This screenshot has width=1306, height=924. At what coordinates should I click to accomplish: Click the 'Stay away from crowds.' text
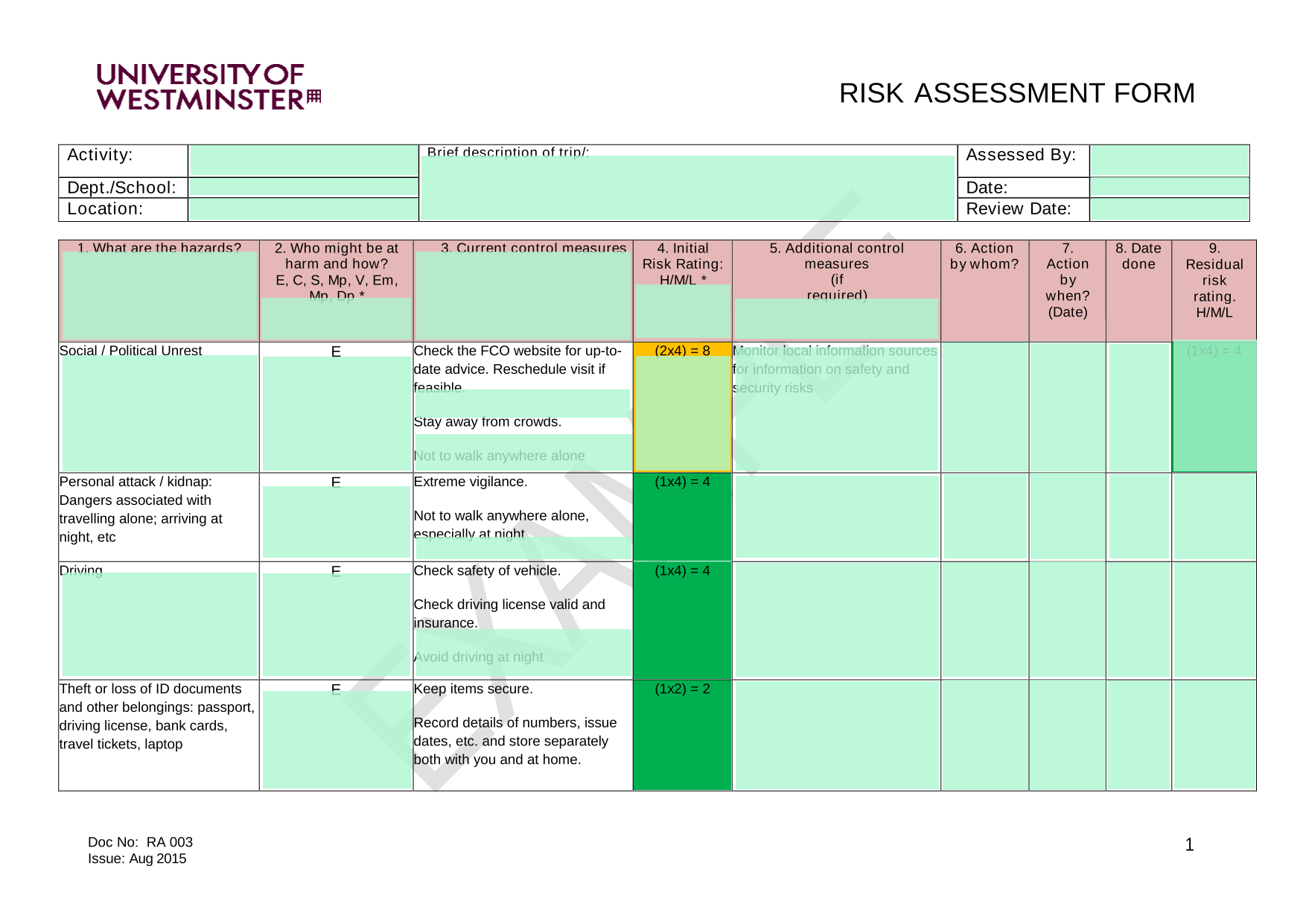click(488, 422)
